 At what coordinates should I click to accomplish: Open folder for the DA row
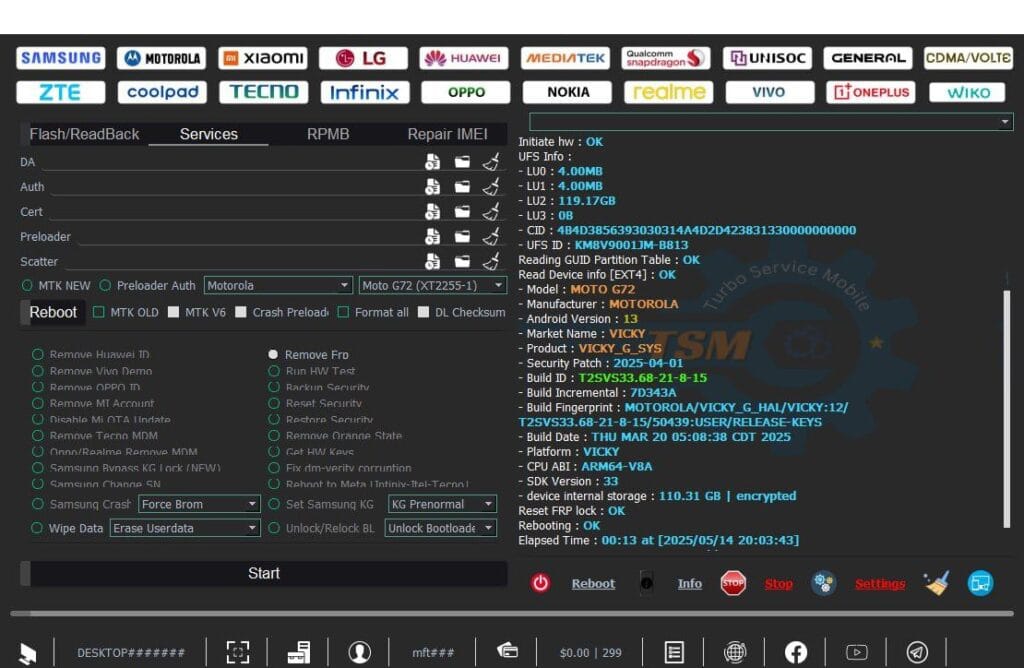click(462, 162)
